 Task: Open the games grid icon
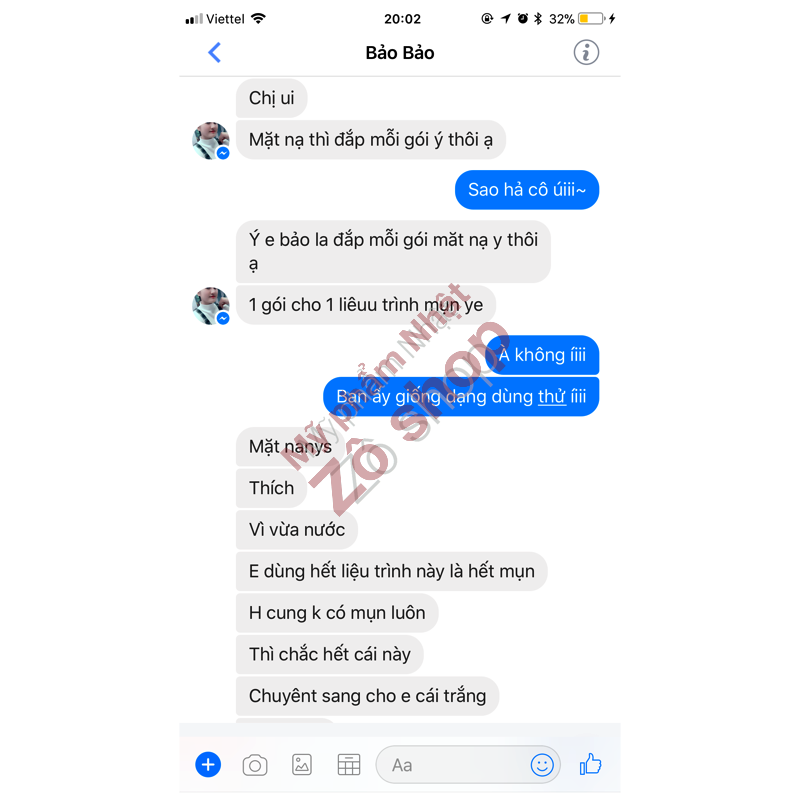pyautogui.click(x=348, y=765)
